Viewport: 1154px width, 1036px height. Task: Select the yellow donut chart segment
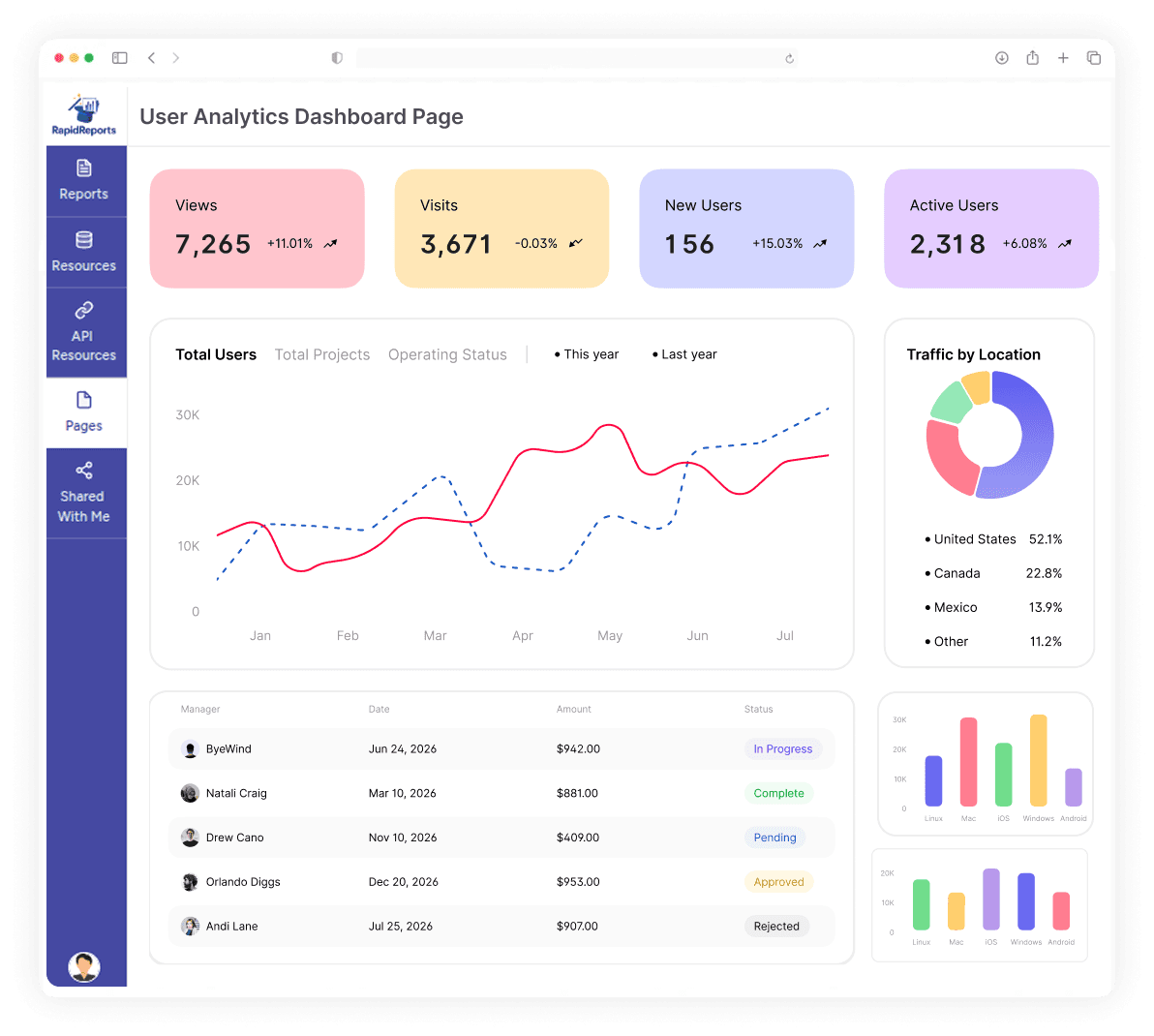[x=978, y=386]
